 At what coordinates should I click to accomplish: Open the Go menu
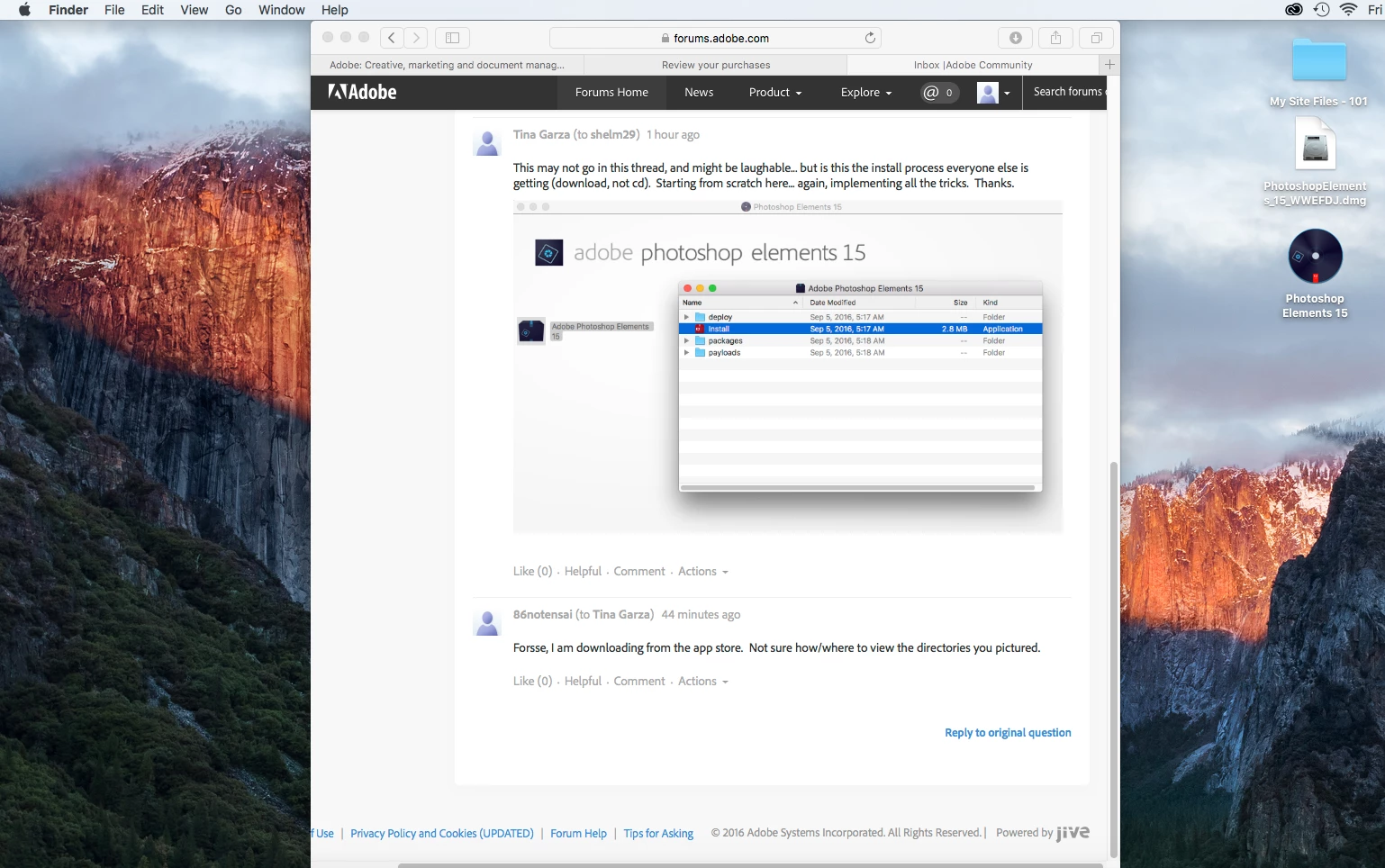(x=233, y=10)
